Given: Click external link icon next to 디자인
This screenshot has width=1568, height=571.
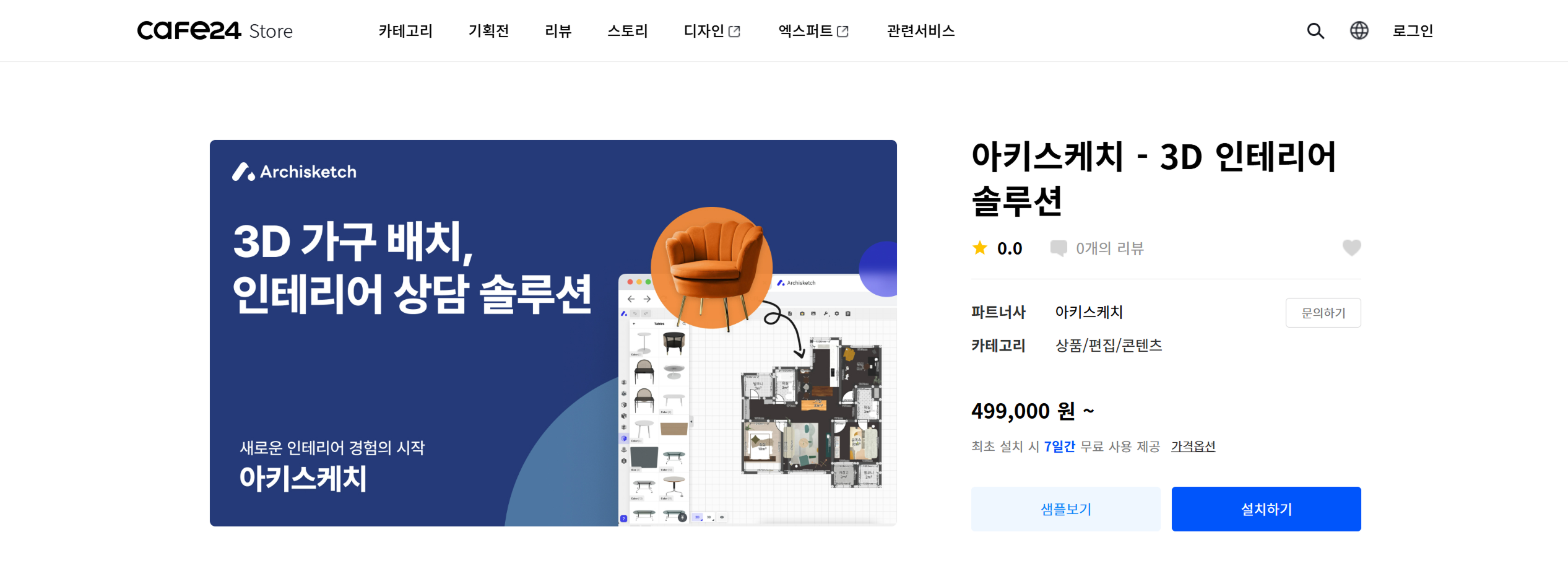Looking at the screenshot, I should [x=735, y=32].
